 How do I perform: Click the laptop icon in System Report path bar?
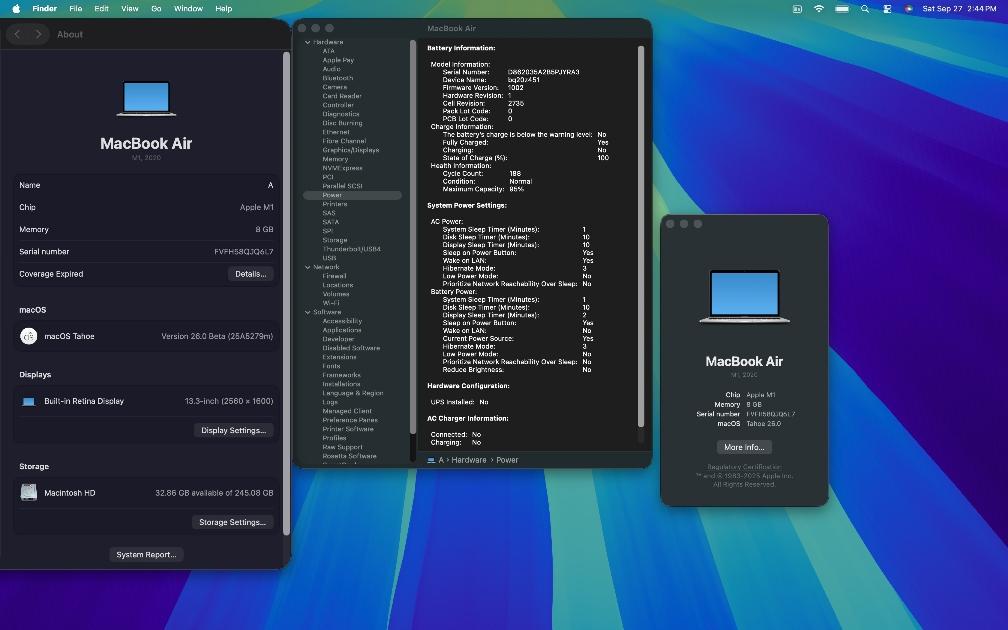[431, 460]
